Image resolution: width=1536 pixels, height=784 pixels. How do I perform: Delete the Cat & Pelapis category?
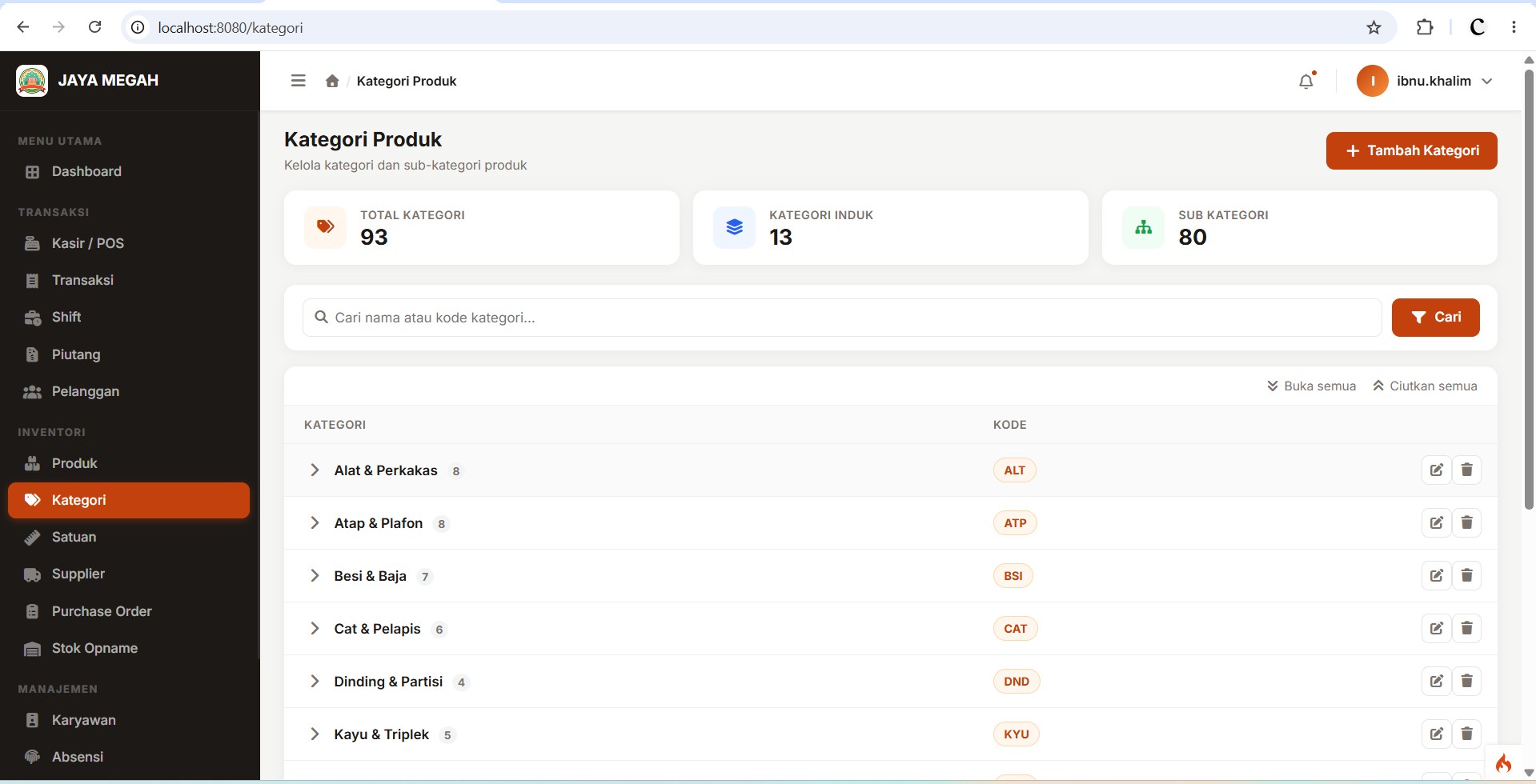1466,628
